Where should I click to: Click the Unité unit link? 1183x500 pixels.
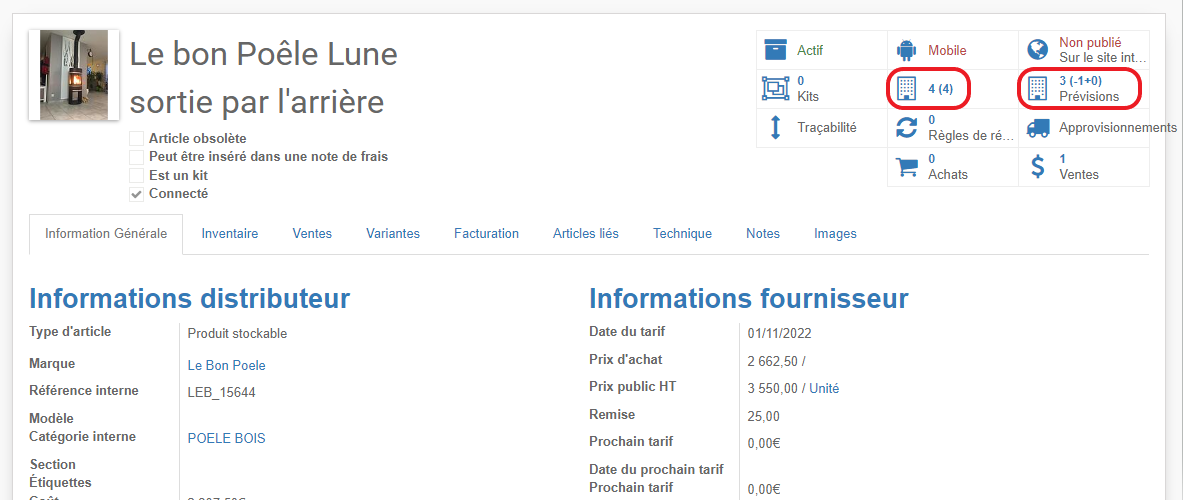click(x=824, y=388)
